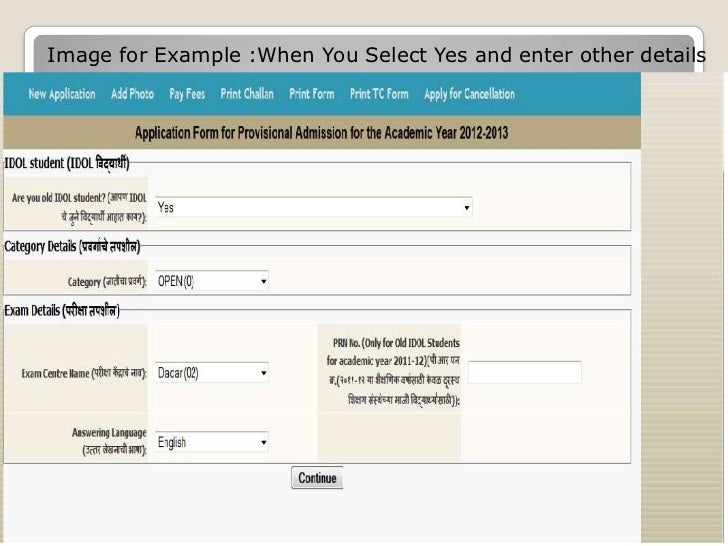This screenshot has width=728, height=546.
Task: Click the arrow on the Category combo box
Action: pyautogui.click(x=263, y=282)
